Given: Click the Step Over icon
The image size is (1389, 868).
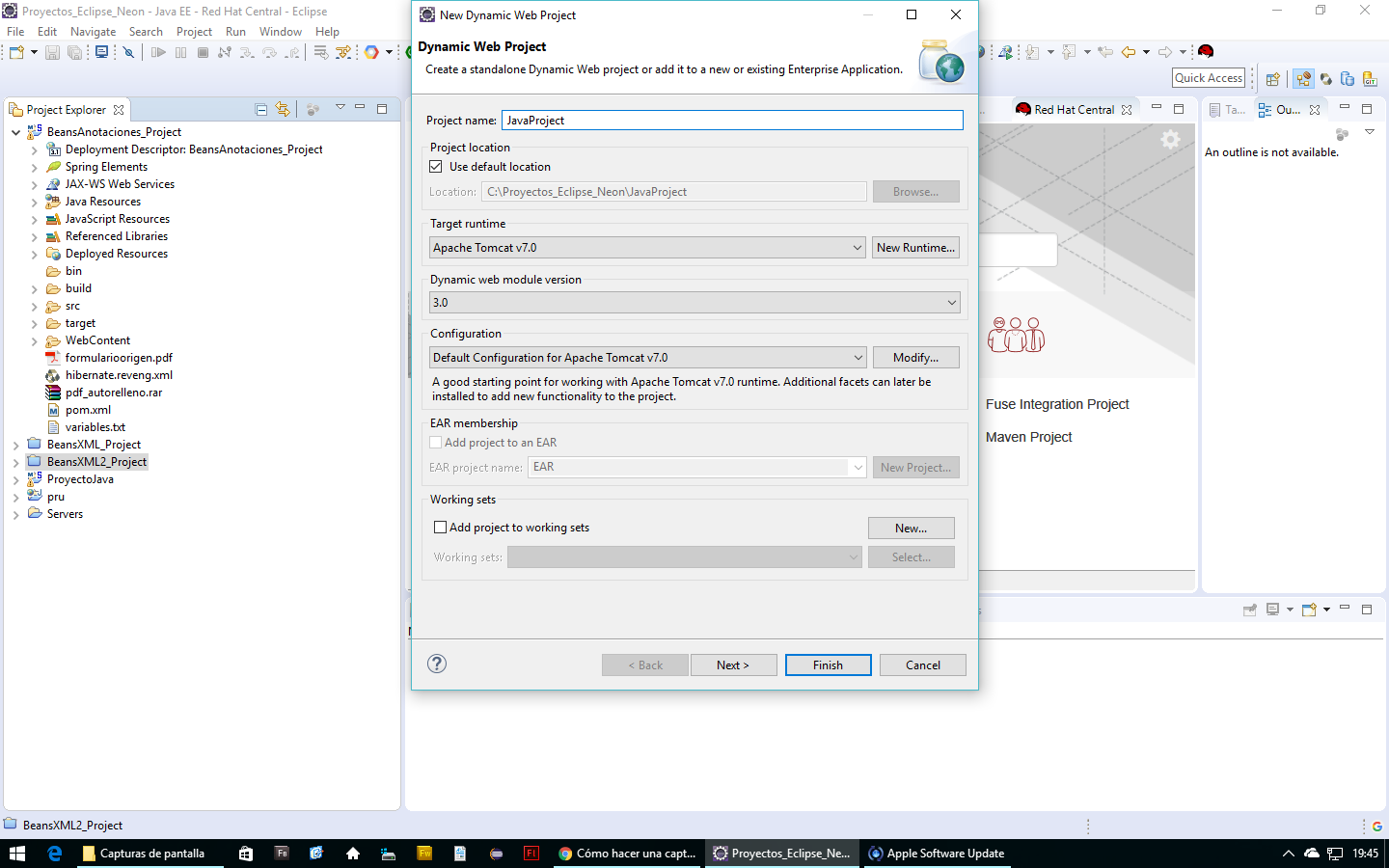Looking at the screenshot, I should [269, 52].
